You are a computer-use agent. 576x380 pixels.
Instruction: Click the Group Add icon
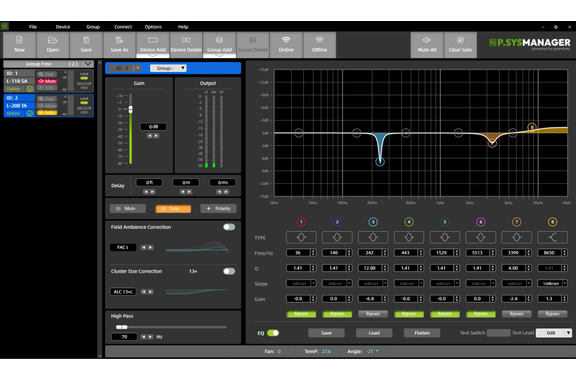(x=219, y=44)
